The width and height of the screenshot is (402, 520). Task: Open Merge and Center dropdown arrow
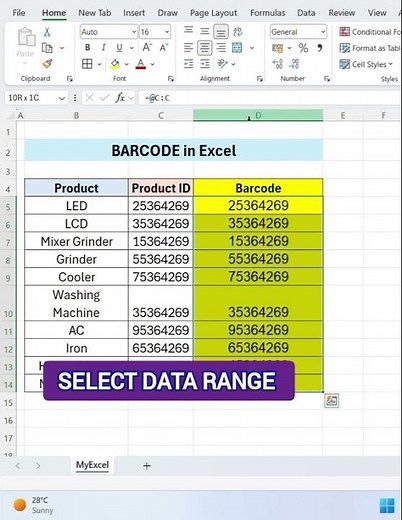(252, 48)
